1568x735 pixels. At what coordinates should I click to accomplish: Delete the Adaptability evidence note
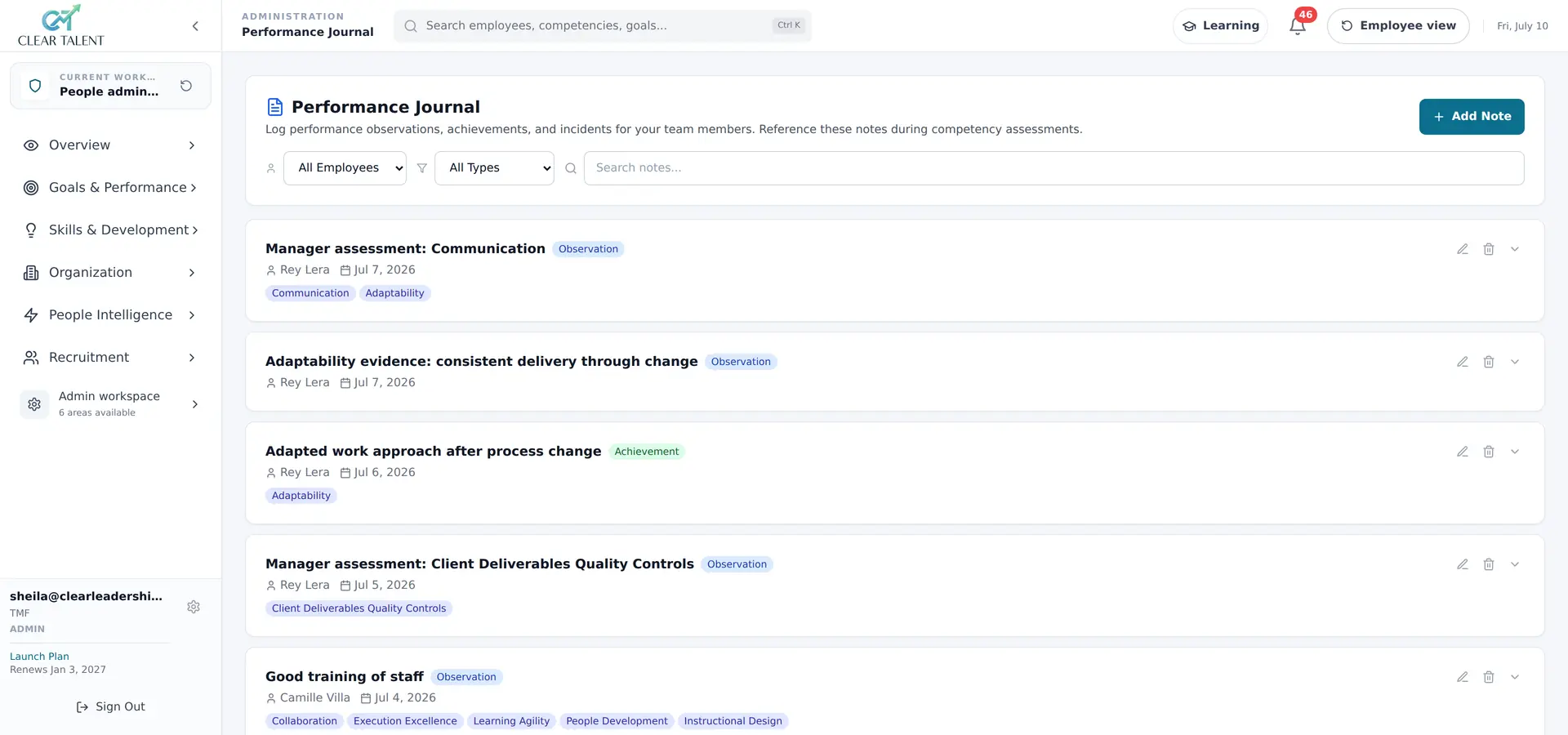[1489, 362]
